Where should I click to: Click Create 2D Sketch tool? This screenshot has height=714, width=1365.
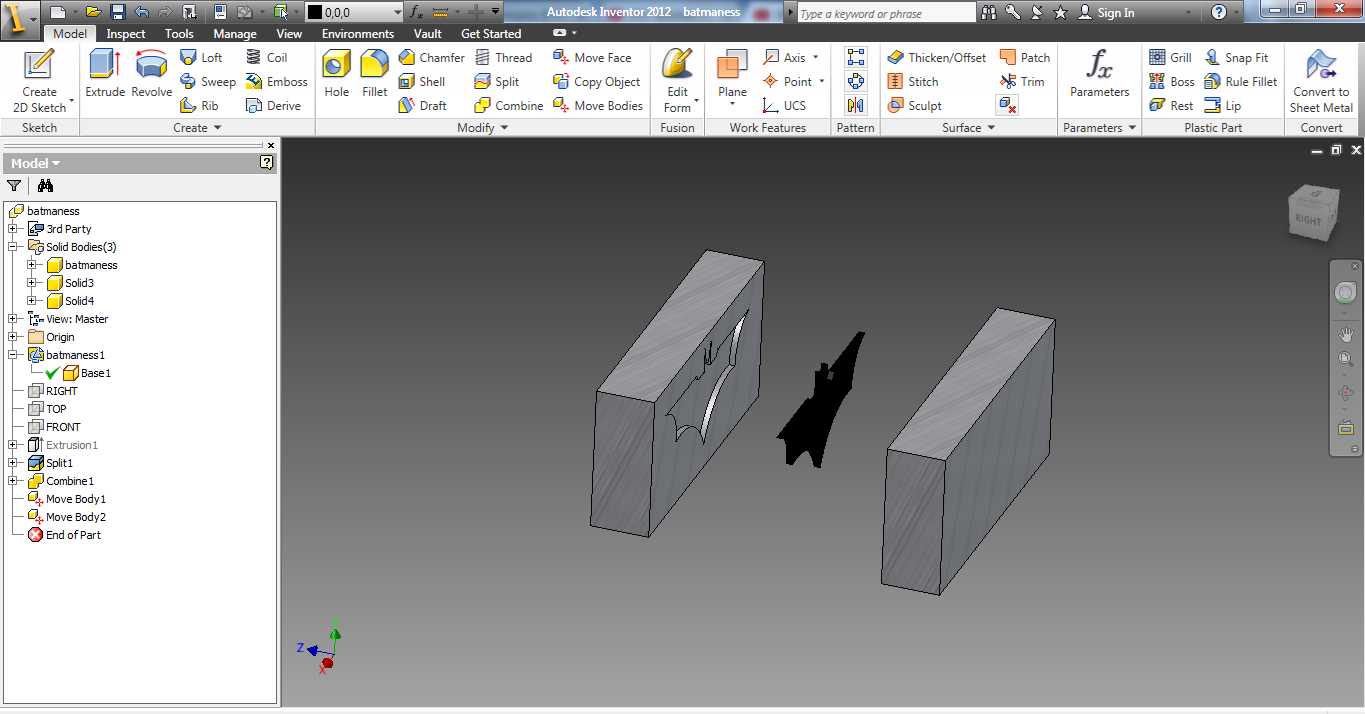click(x=40, y=80)
